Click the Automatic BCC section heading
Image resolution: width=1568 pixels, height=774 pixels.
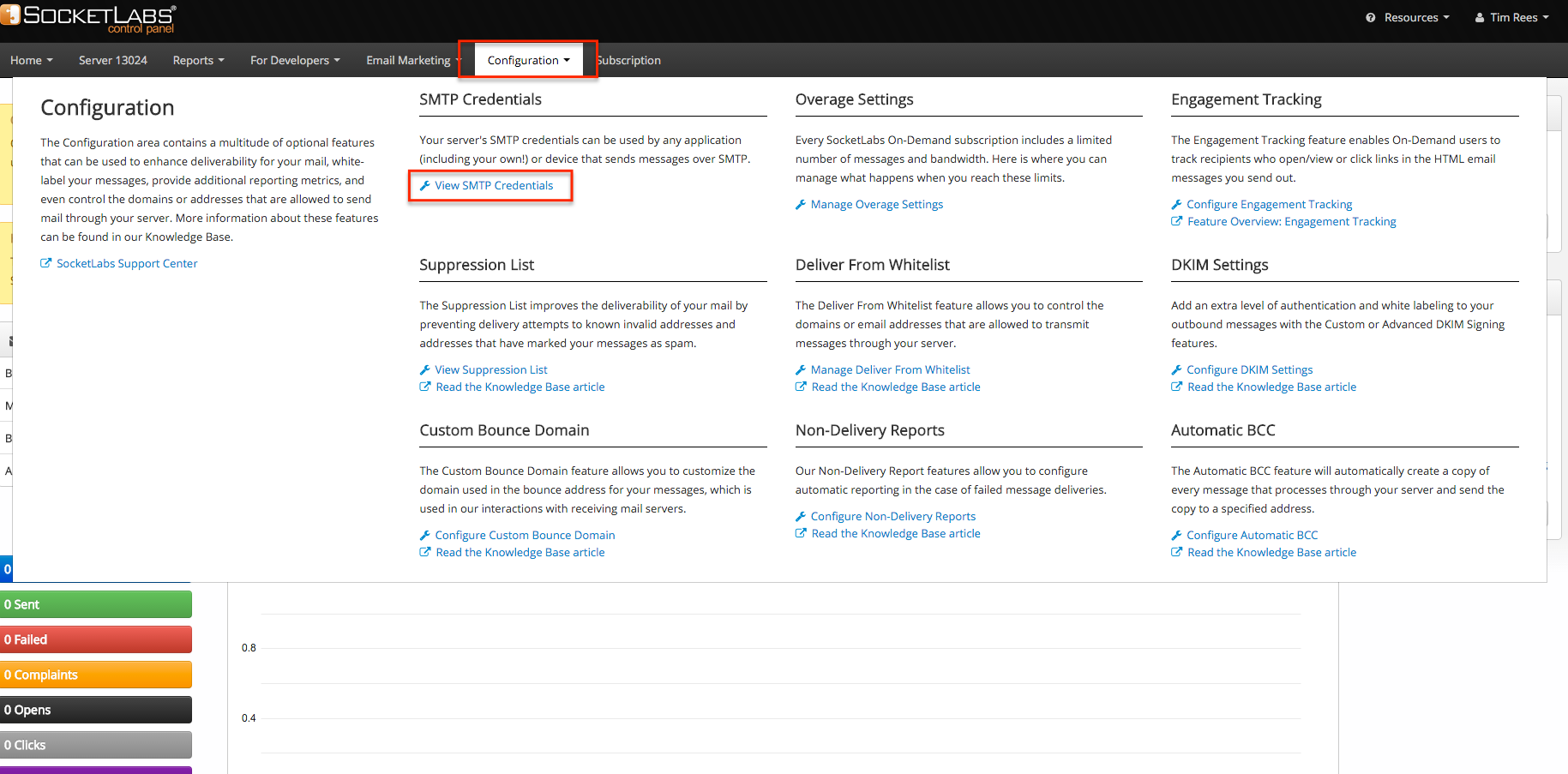tap(1223, 430)
